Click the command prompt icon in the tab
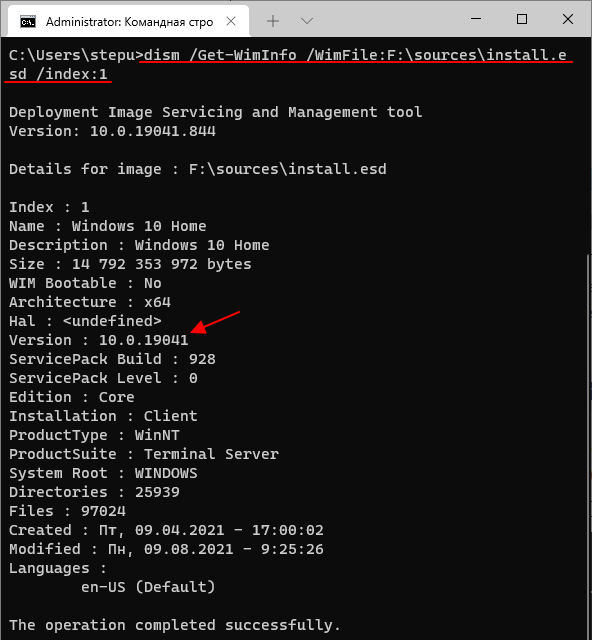 [28, 22]
